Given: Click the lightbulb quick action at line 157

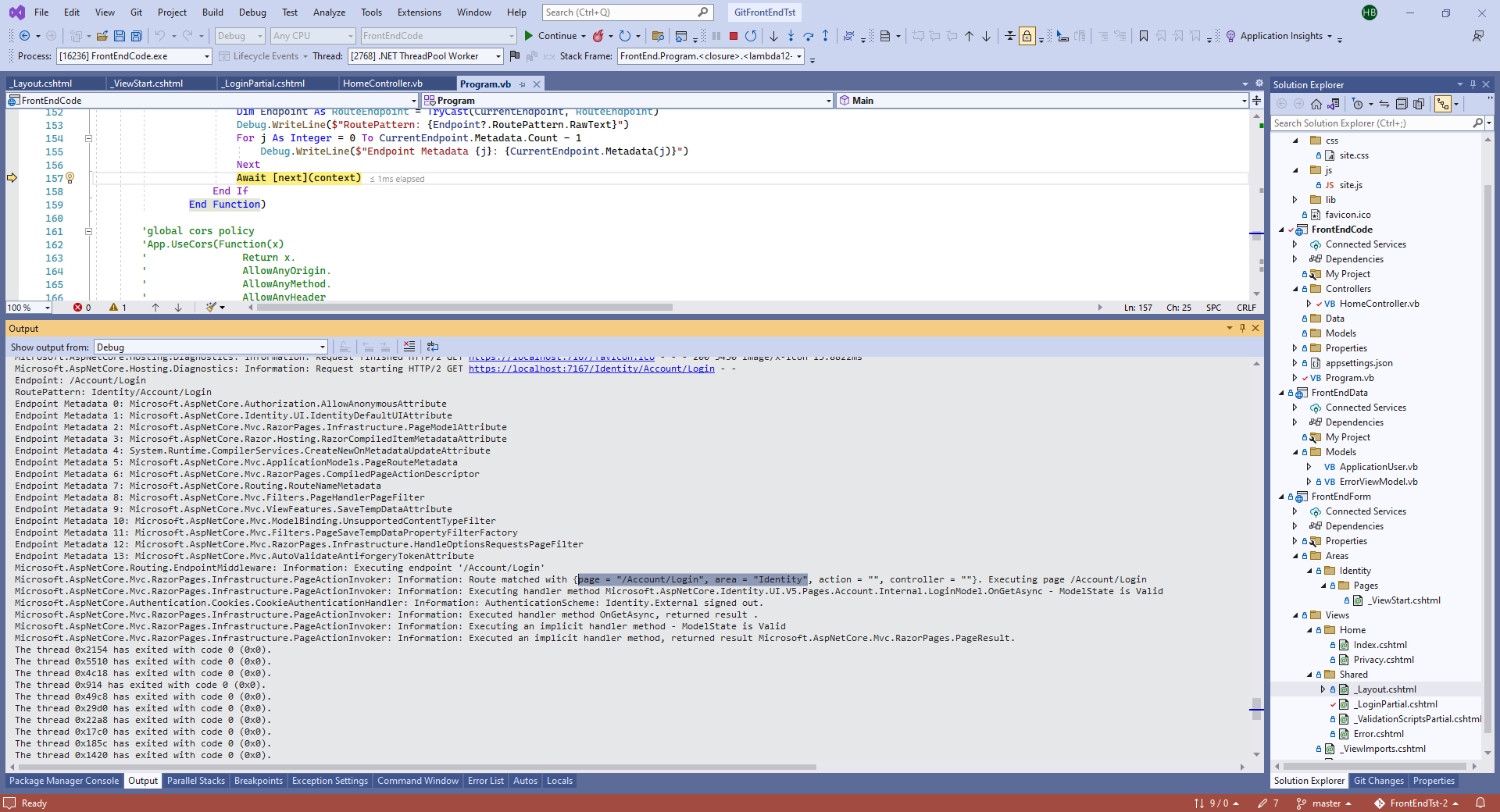Looking at the screenshot, I should pyautogui.click(x=70, y=178).
